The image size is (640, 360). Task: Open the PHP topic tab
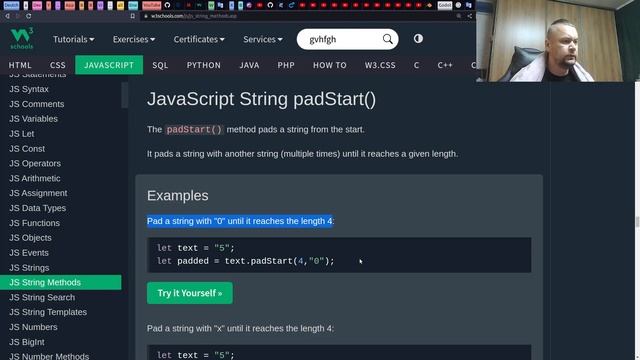[286, 65]
